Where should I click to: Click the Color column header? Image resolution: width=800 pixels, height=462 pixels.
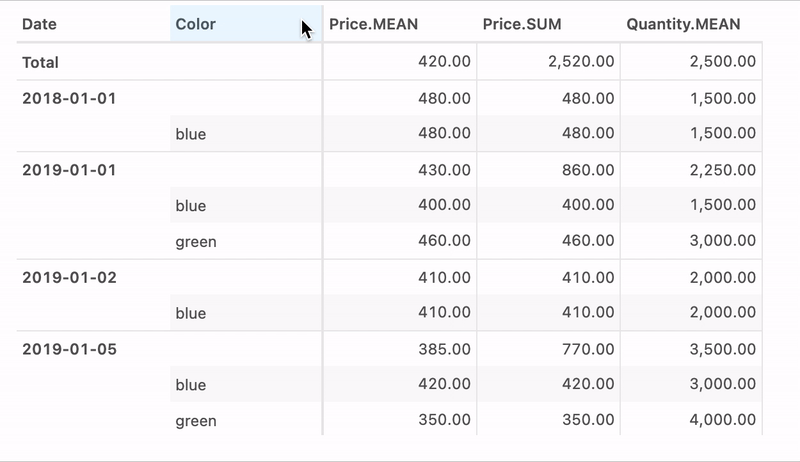(195, 24)
